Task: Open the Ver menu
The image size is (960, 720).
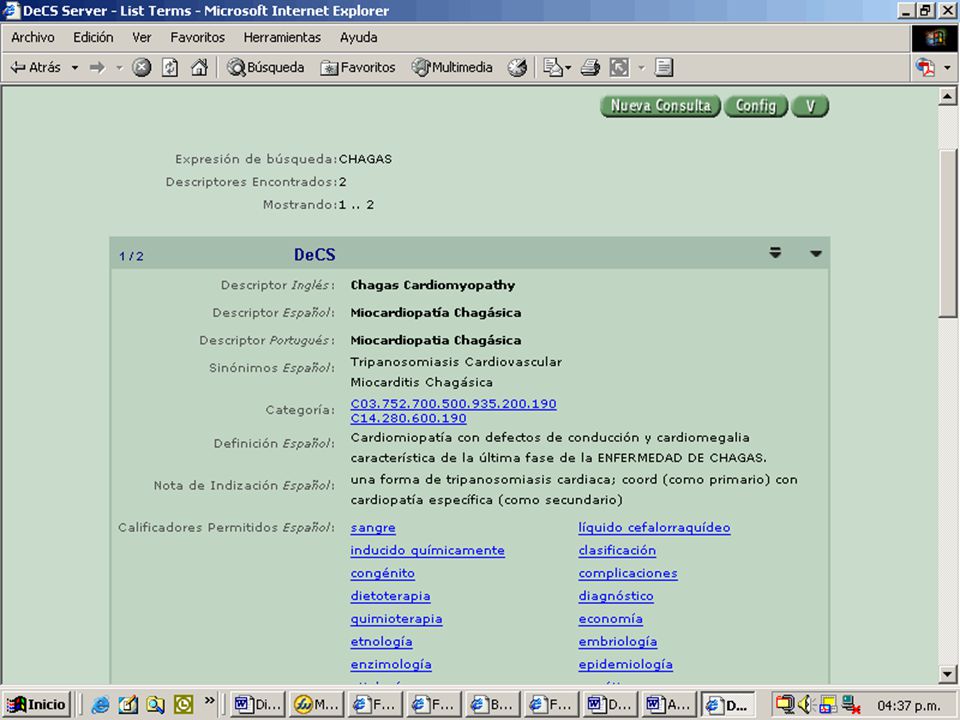Action: [x=141, y=37]
